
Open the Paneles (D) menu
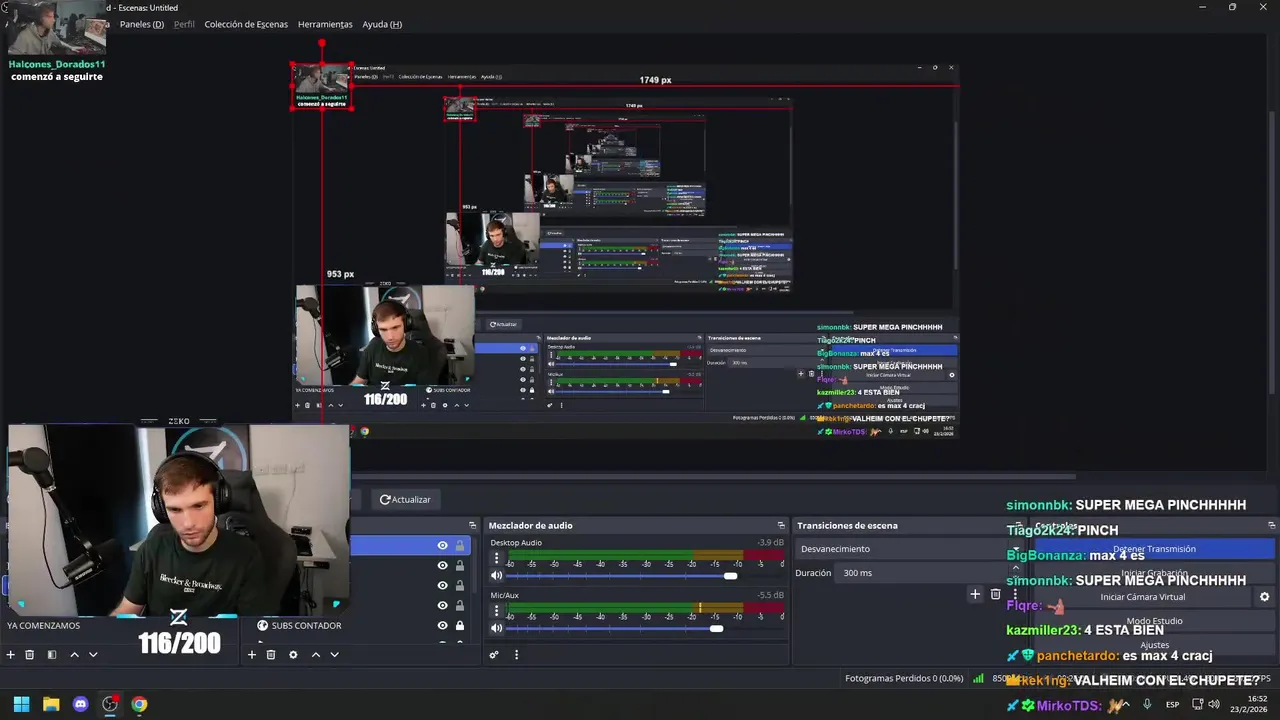pyautogui.click(x=142, y=24)
